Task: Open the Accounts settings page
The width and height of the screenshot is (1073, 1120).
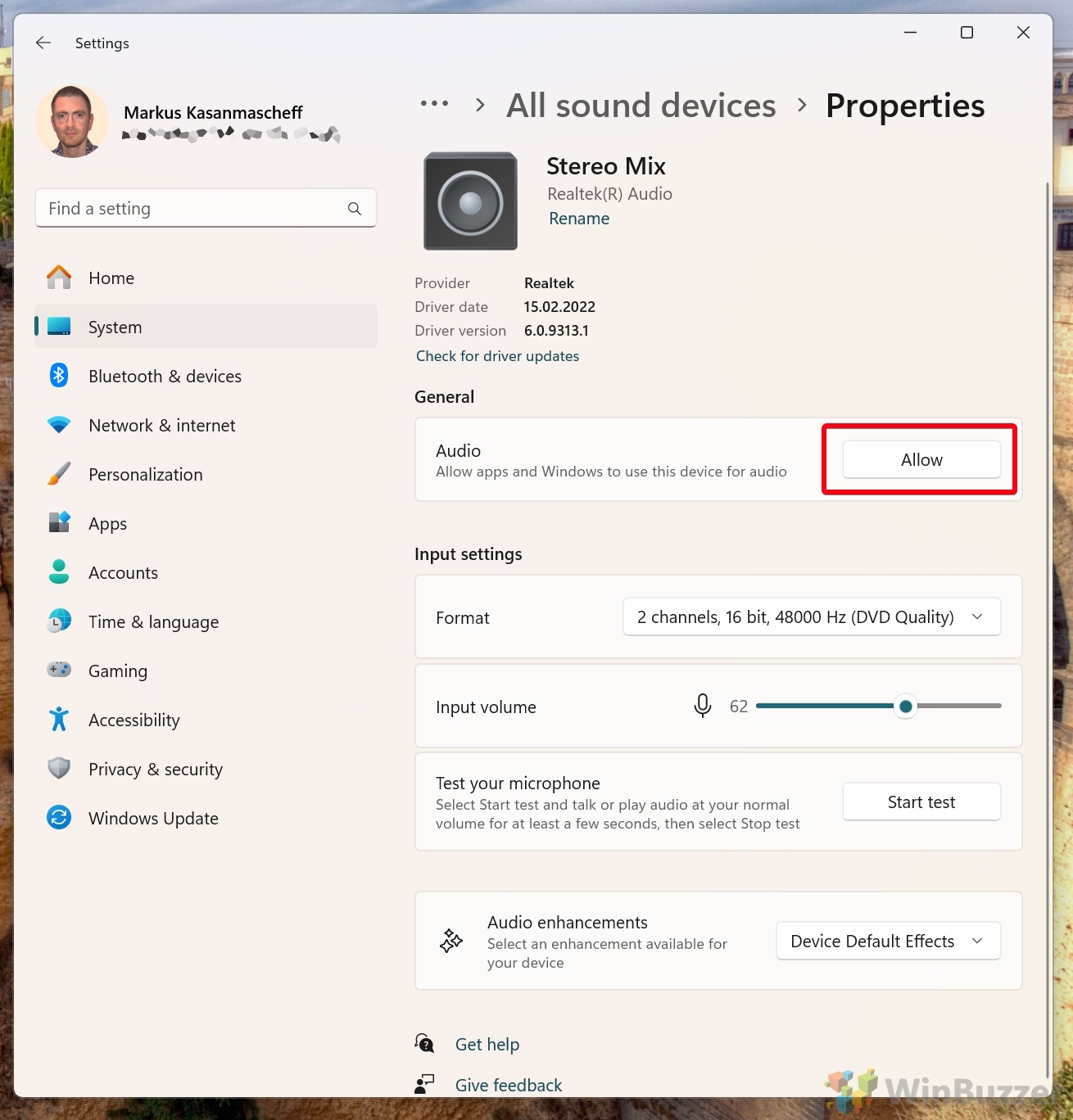Action: coord(206,572)
